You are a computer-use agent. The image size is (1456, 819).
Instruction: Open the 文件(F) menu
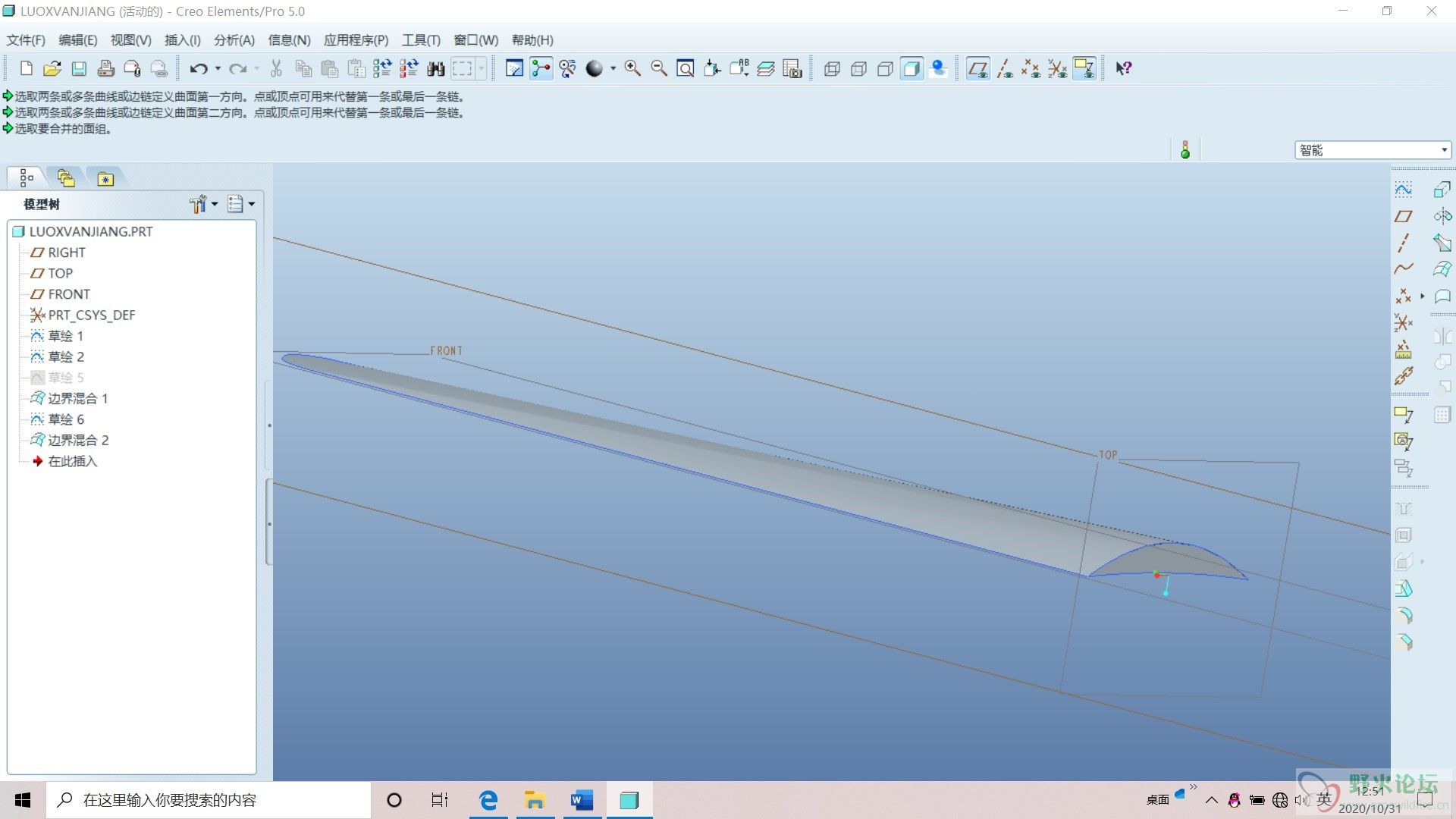[x=26, y=40]
